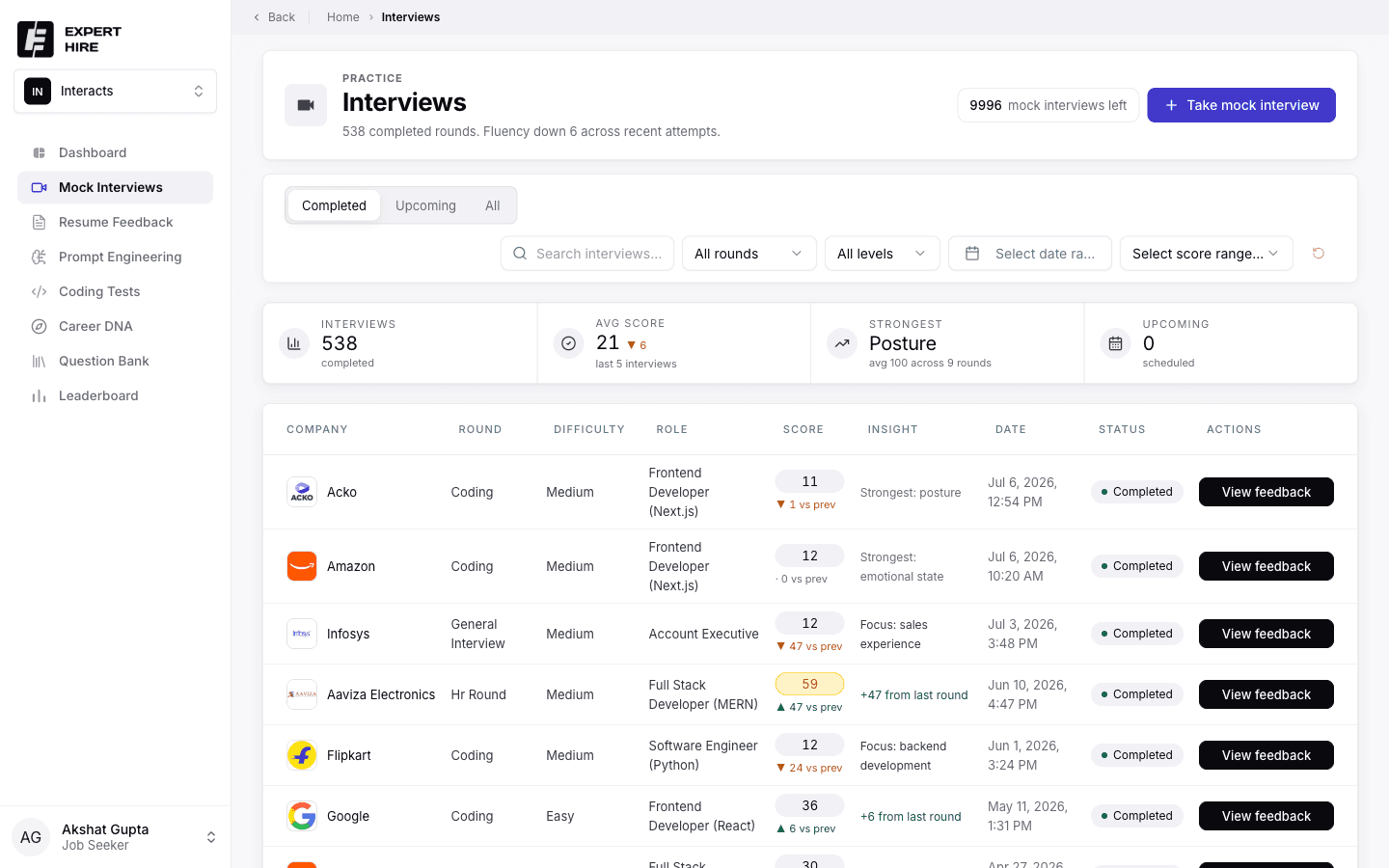Click the Search interviews input field
The height and width of the screenshot is (868, 1389).
tap(587, 254)
